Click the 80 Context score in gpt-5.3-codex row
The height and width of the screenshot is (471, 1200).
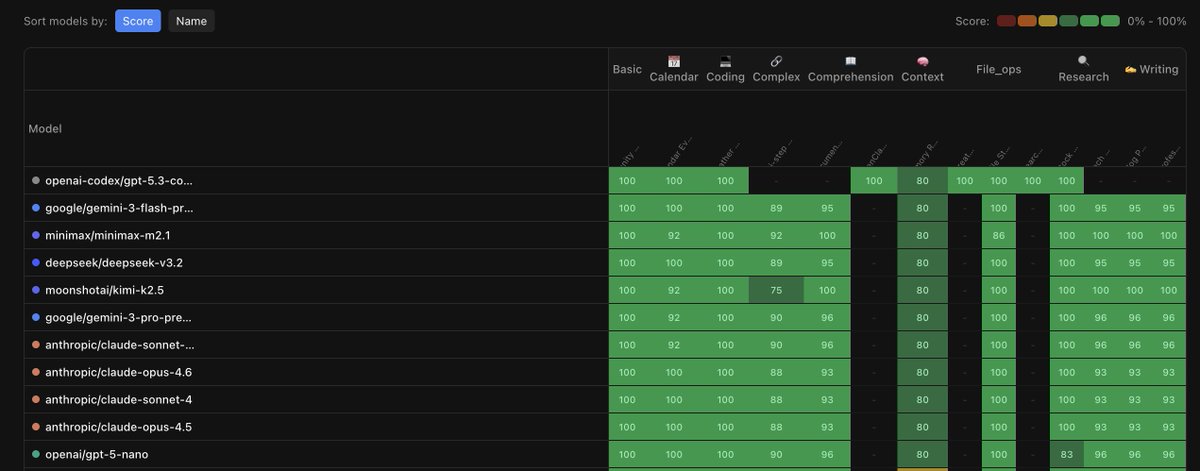click(x=922, y=181)
